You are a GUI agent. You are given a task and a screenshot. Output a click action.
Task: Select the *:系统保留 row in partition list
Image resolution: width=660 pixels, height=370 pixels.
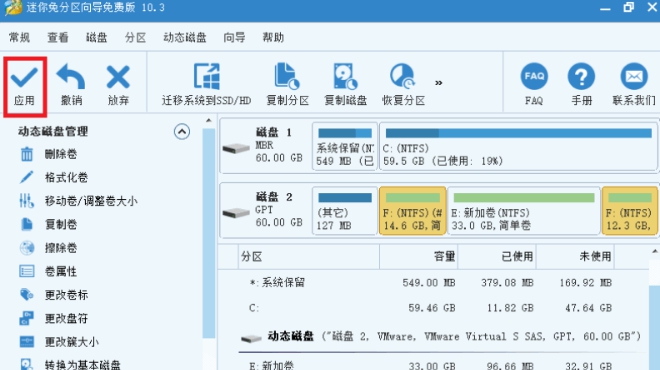(434, 282)
